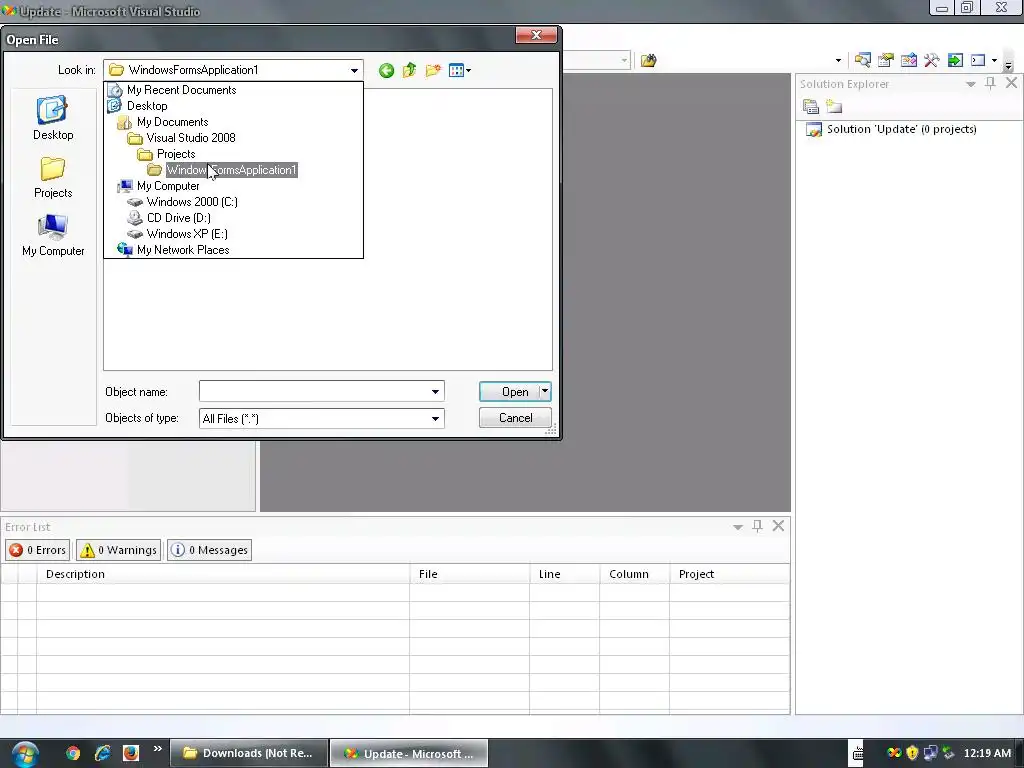This screenshot has height=768, width=1024.
Task: Launch Internet Explorer from quick launch
Action: (102, 753)
